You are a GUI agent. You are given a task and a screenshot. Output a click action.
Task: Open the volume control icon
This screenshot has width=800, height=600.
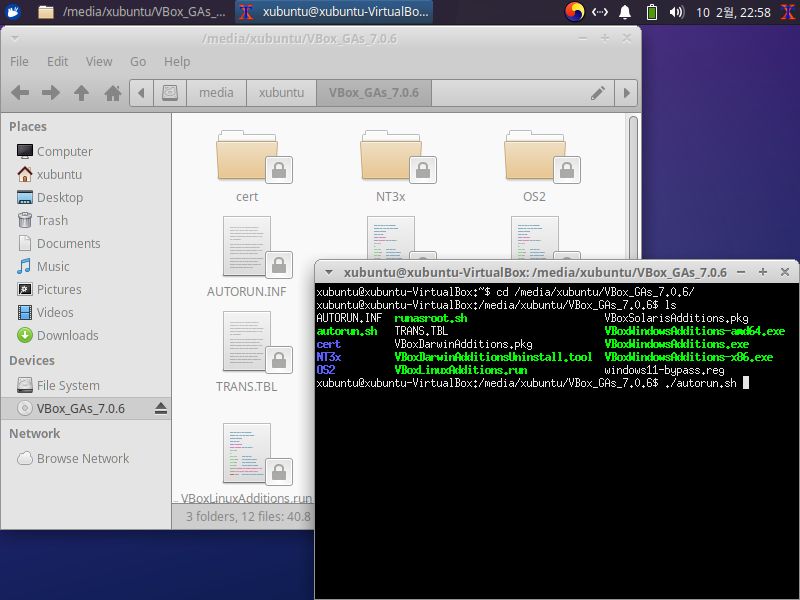pos(677,12)
